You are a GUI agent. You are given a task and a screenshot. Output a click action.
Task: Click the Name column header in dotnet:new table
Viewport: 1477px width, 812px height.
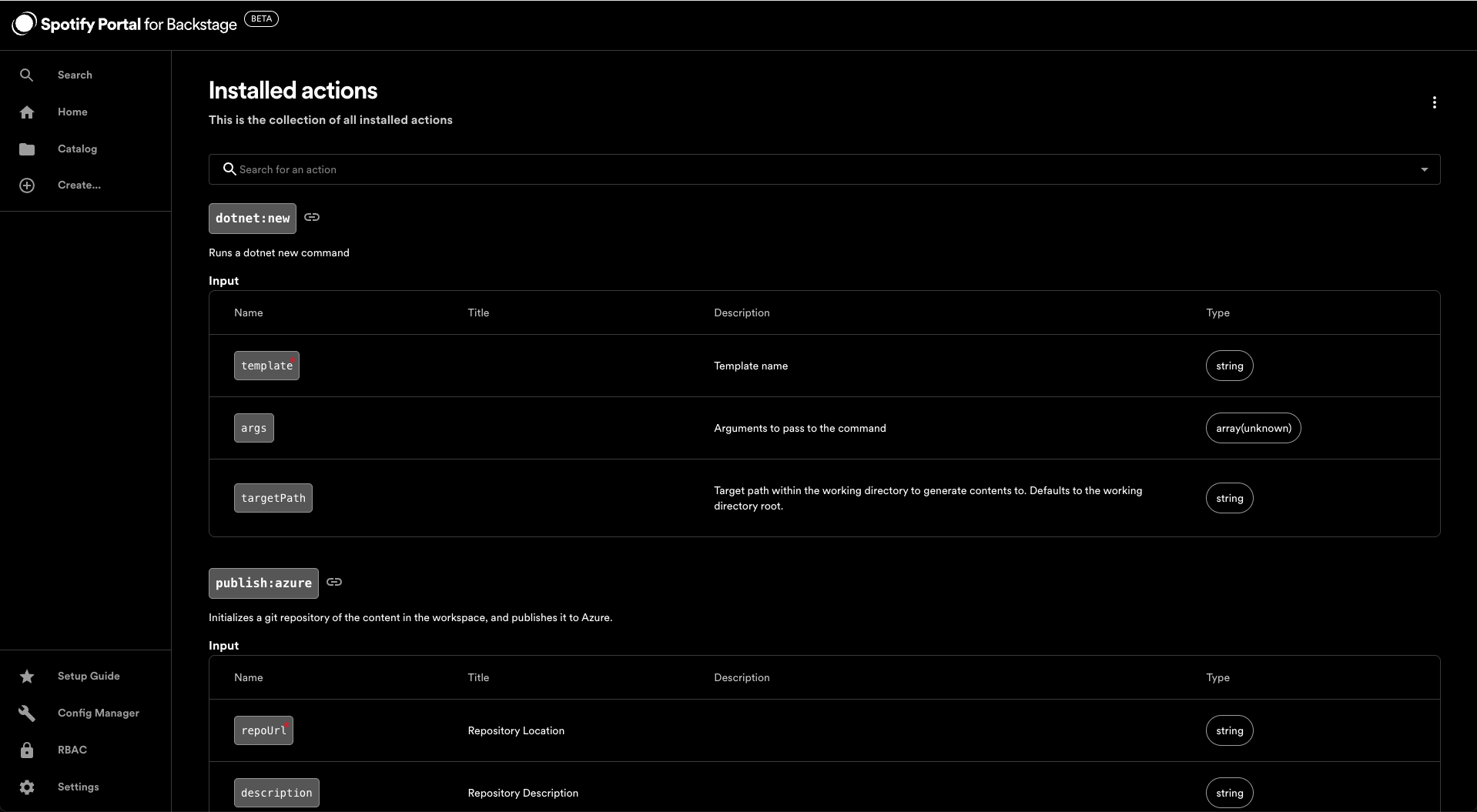pyautogui.click(x=249, y=312)
